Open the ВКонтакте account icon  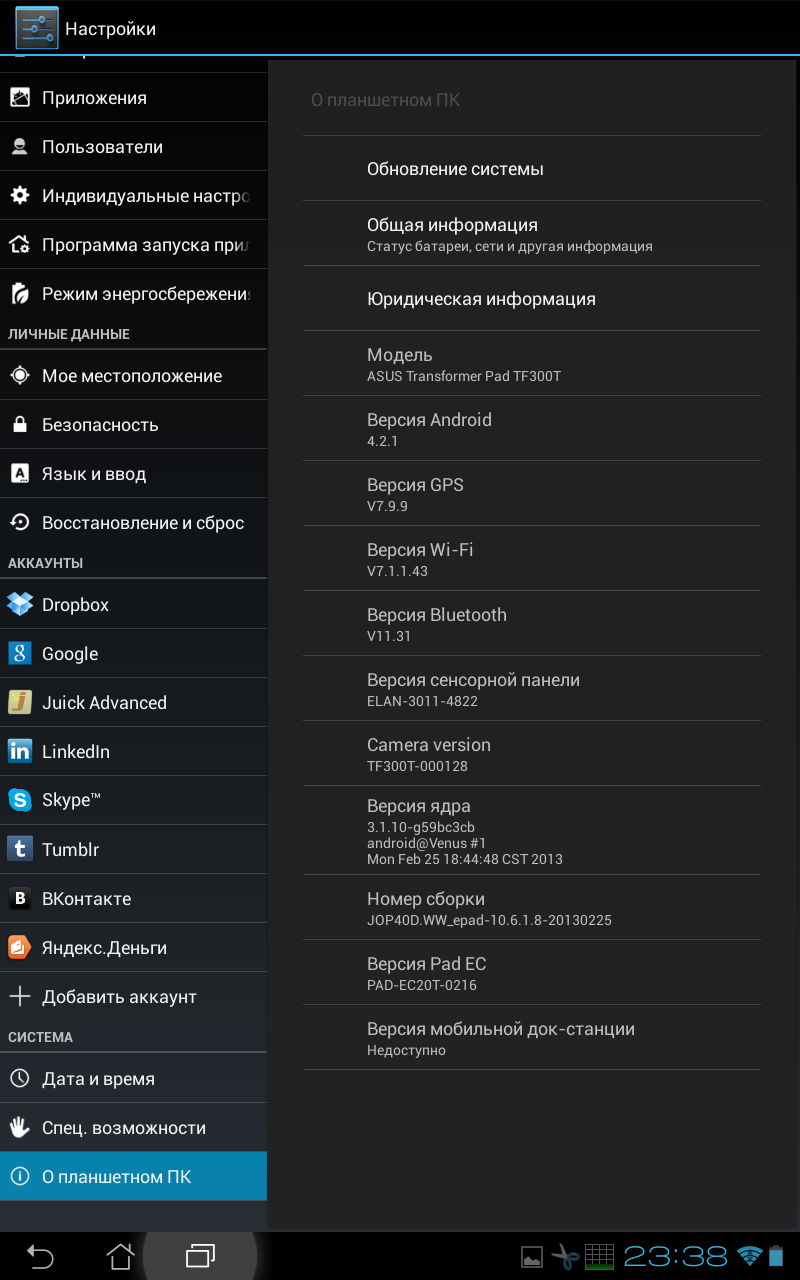(x=20, y=898)
